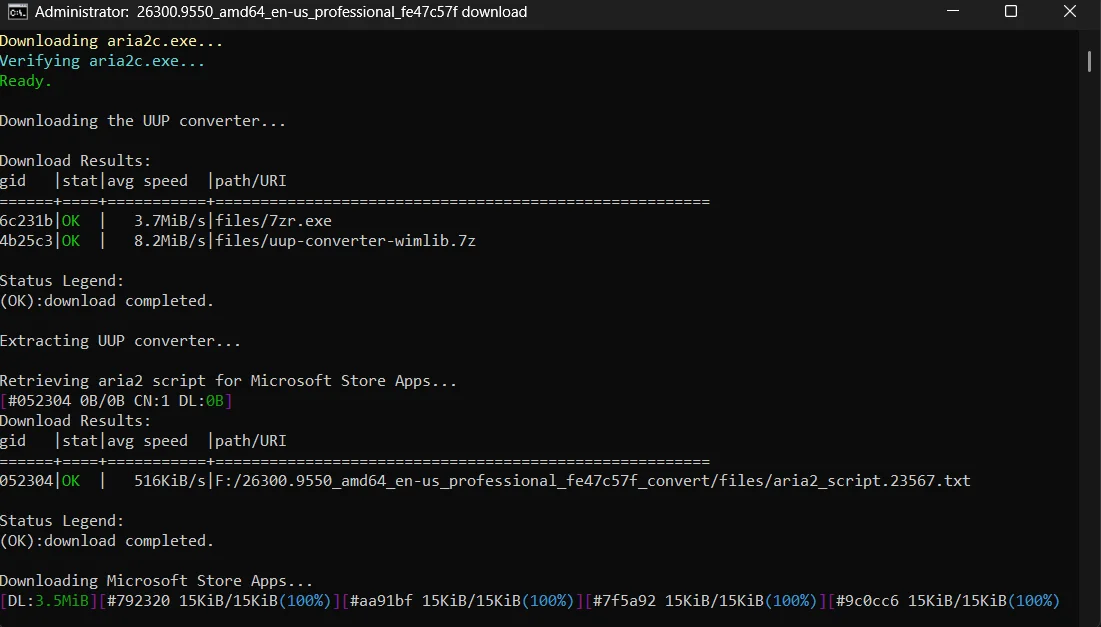Close the Administrator download console window
Screen dimensions: 1101x627
(x=1069, y=11)
